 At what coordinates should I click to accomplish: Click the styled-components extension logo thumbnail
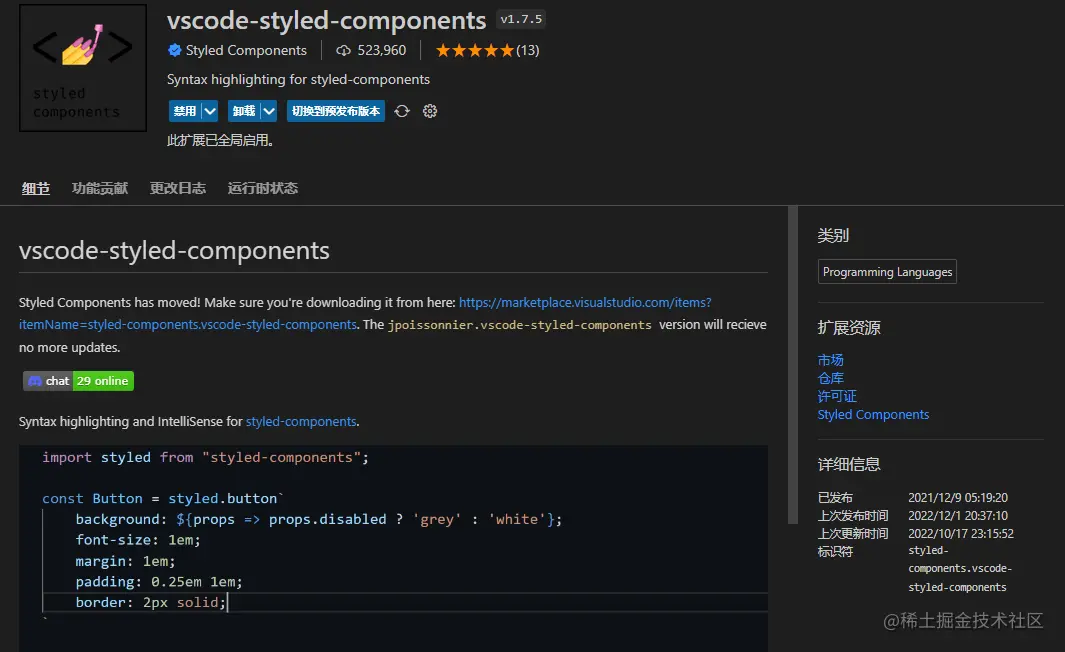tap(83, 68)
